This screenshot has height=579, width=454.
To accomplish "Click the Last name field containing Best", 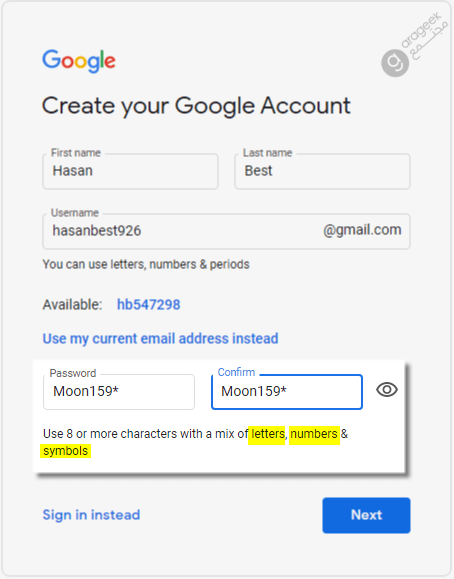I will 322,171.
